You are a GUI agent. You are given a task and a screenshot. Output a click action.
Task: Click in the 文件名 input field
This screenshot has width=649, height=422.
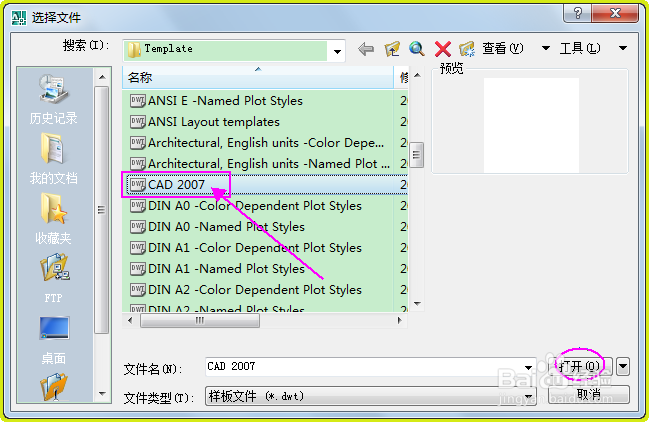[x=364, y=367]
